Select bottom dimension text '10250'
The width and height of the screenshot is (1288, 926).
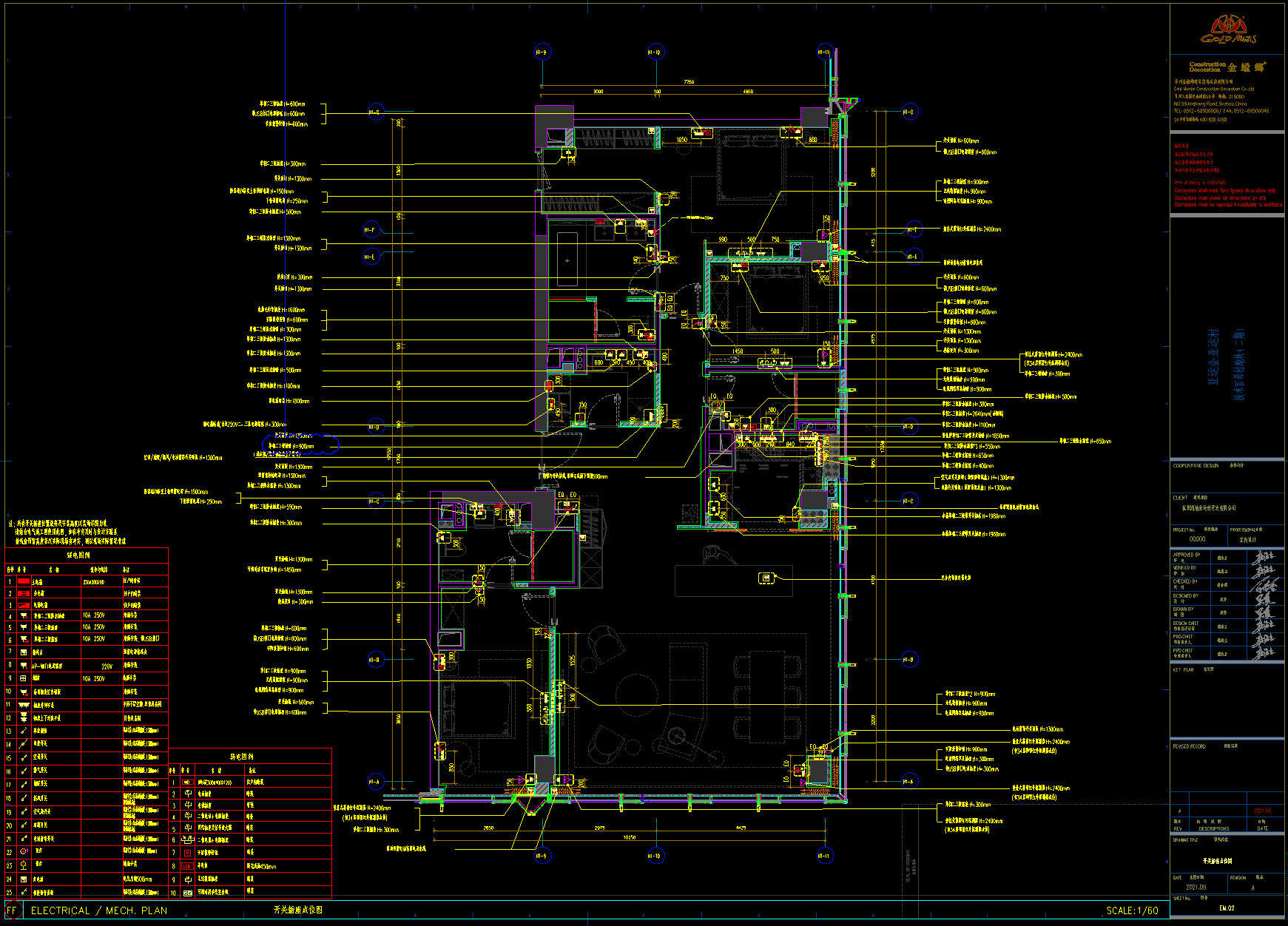(629, 837)
